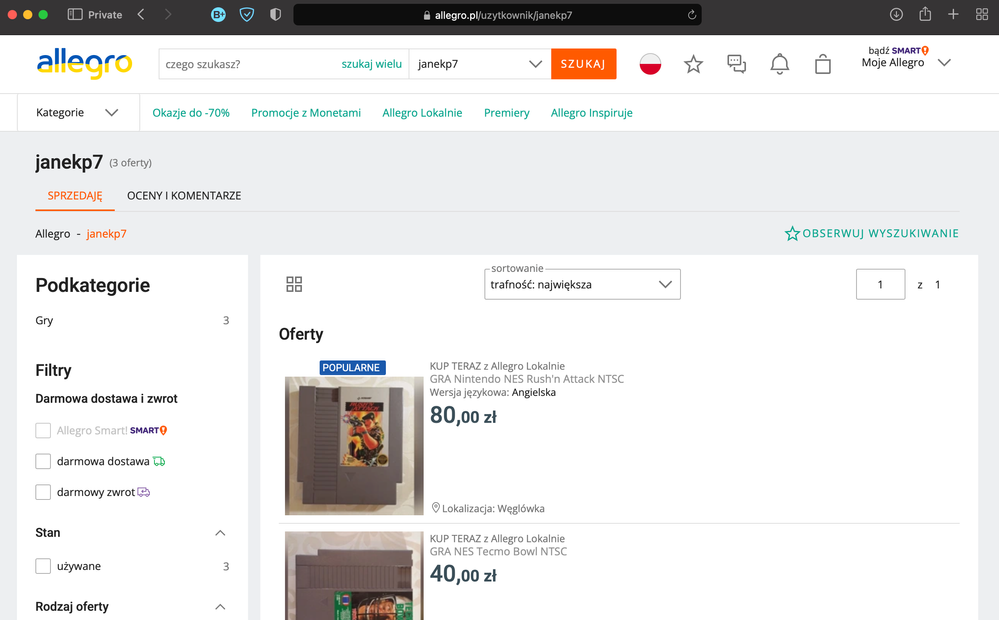Click the POPULARNE badge
Screen dimensions: 999x620
351,368
